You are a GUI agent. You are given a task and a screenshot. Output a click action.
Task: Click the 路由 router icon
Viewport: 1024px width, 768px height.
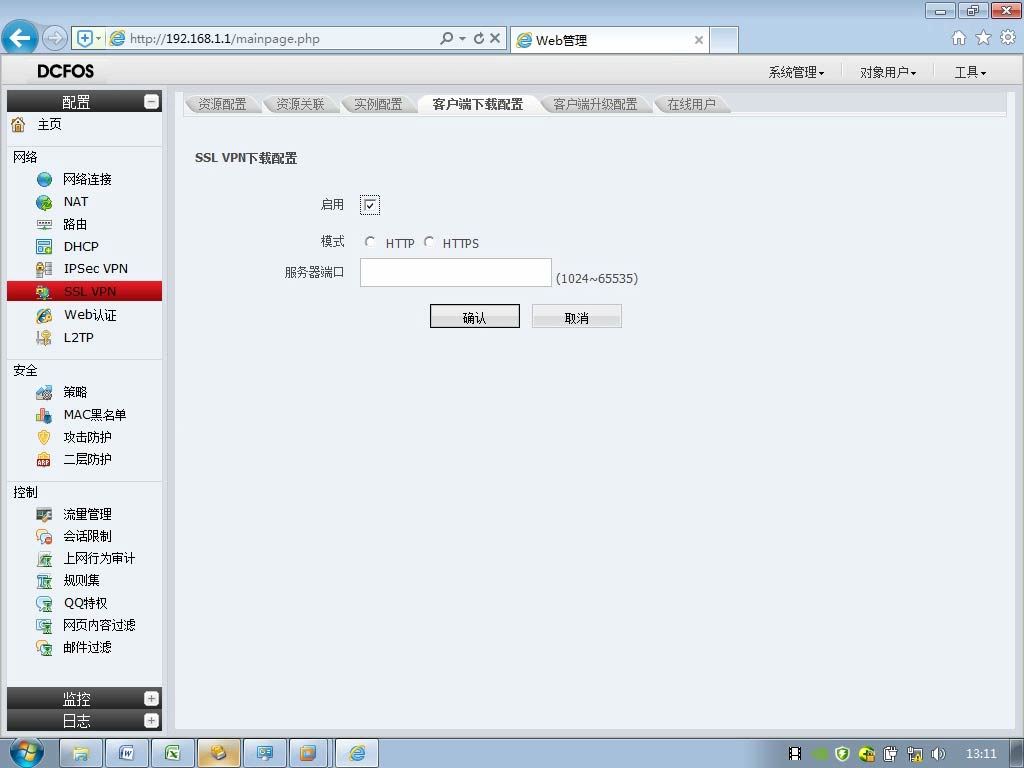coord(44,225)
